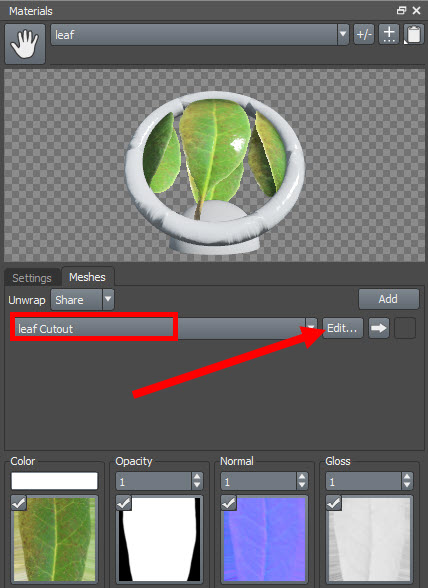Increase Opacity with the up stepper
This screenshot has width=428, height=588.
[x=197, y=477]
